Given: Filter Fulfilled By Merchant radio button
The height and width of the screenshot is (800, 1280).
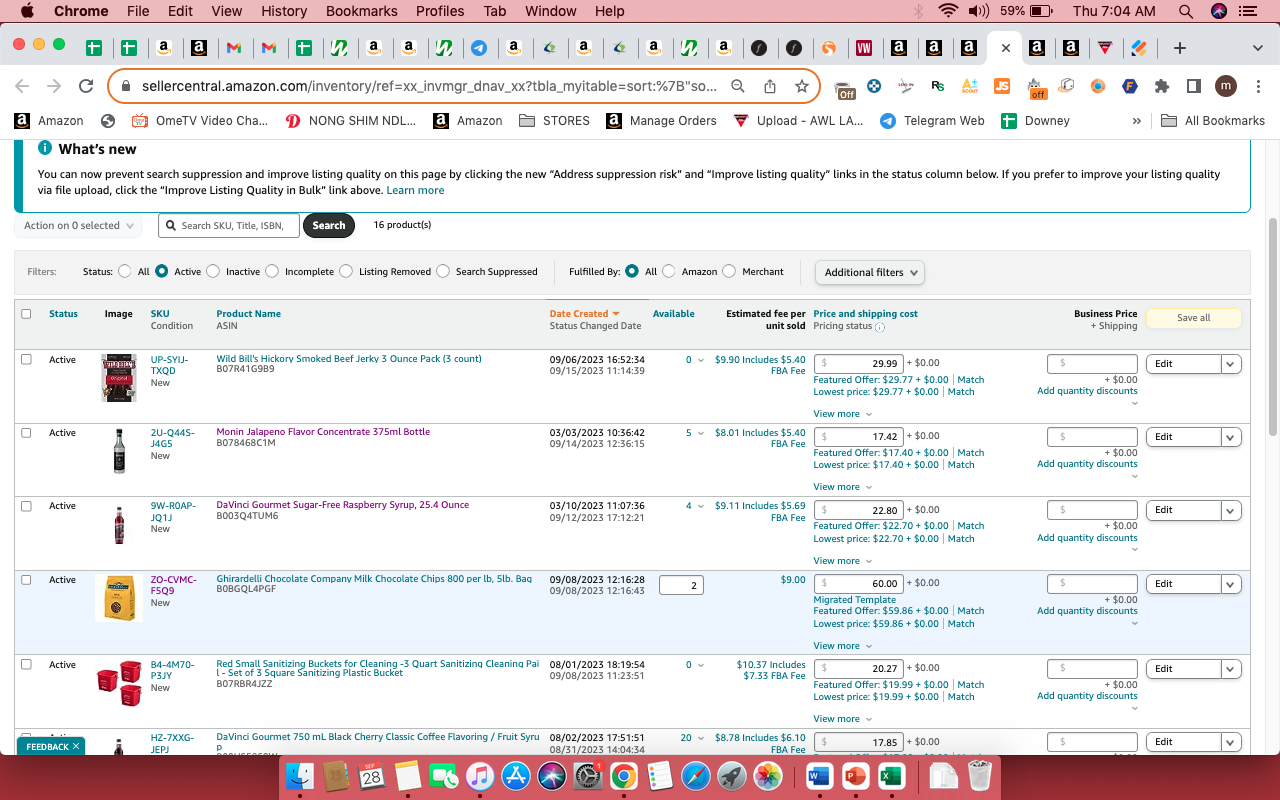Looking at the screenshot, I should click(729, 271).
